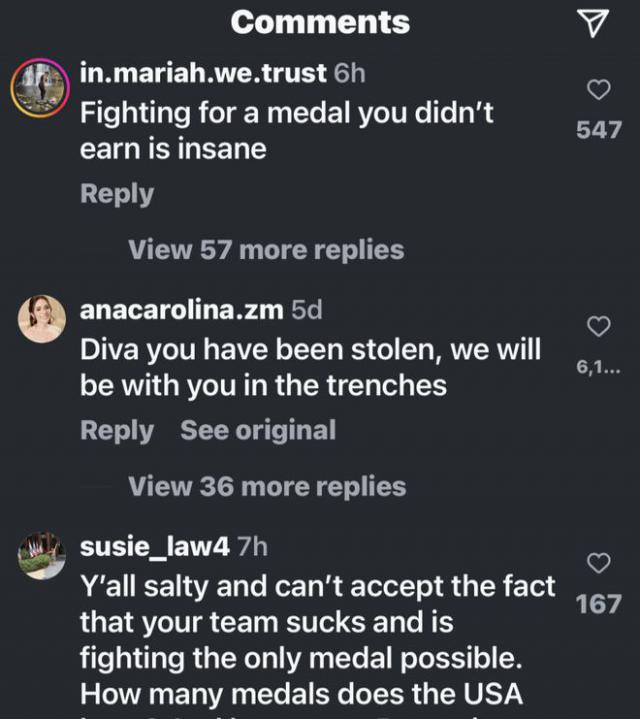Open in.mariah.we.trust profile picture
Image resolution: width=640 pixels, height=719 pixels.
39,88
